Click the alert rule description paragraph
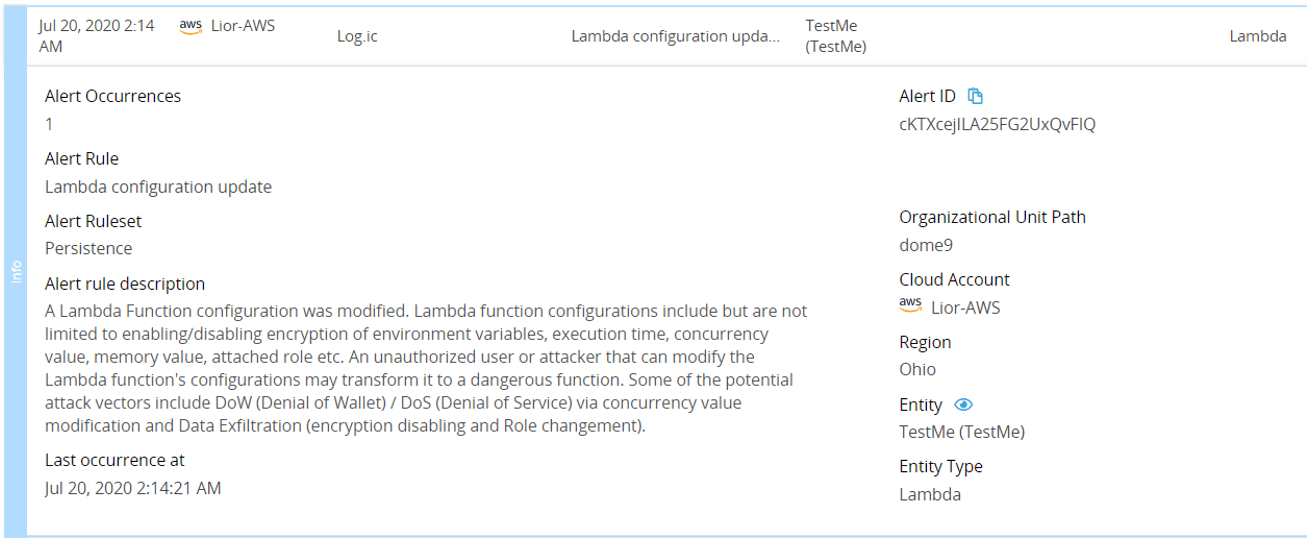 tap(426, 369)
